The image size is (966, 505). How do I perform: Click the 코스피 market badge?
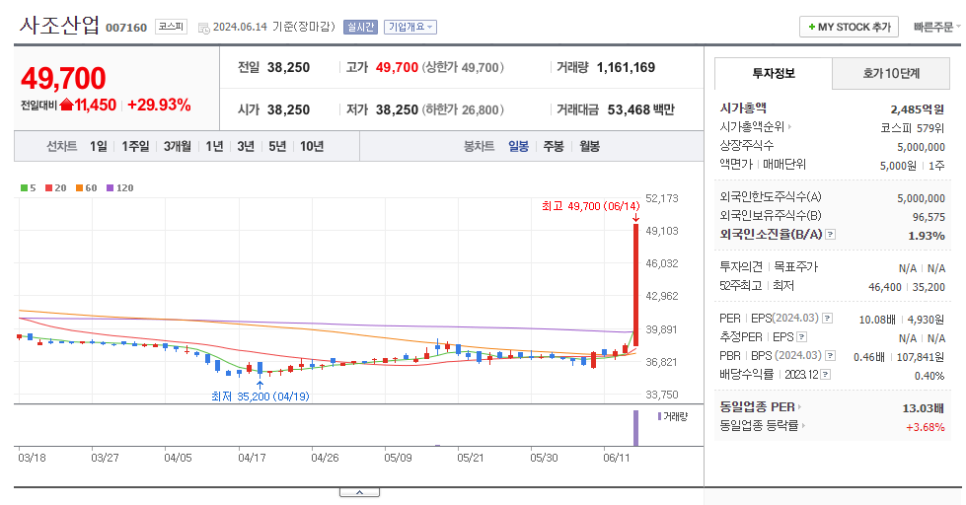pos(171,26)
